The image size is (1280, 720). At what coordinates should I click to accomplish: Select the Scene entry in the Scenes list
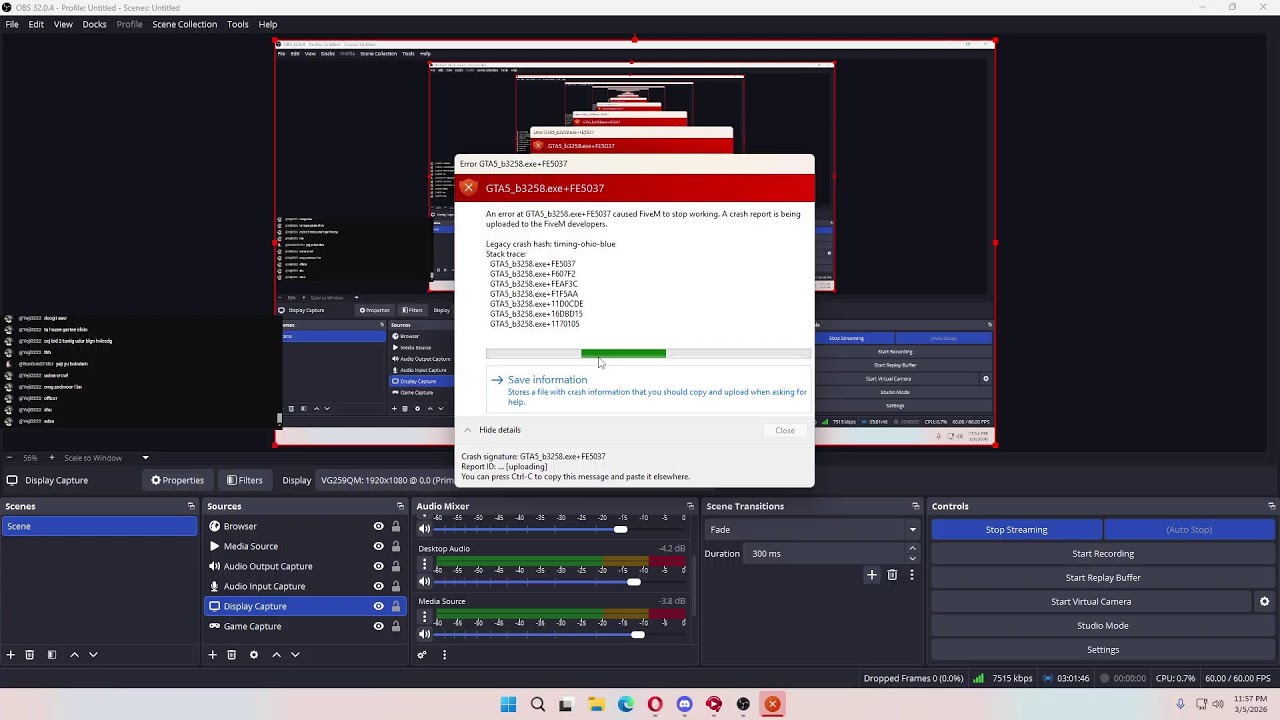pyautogui.click(x=99, y=526)
